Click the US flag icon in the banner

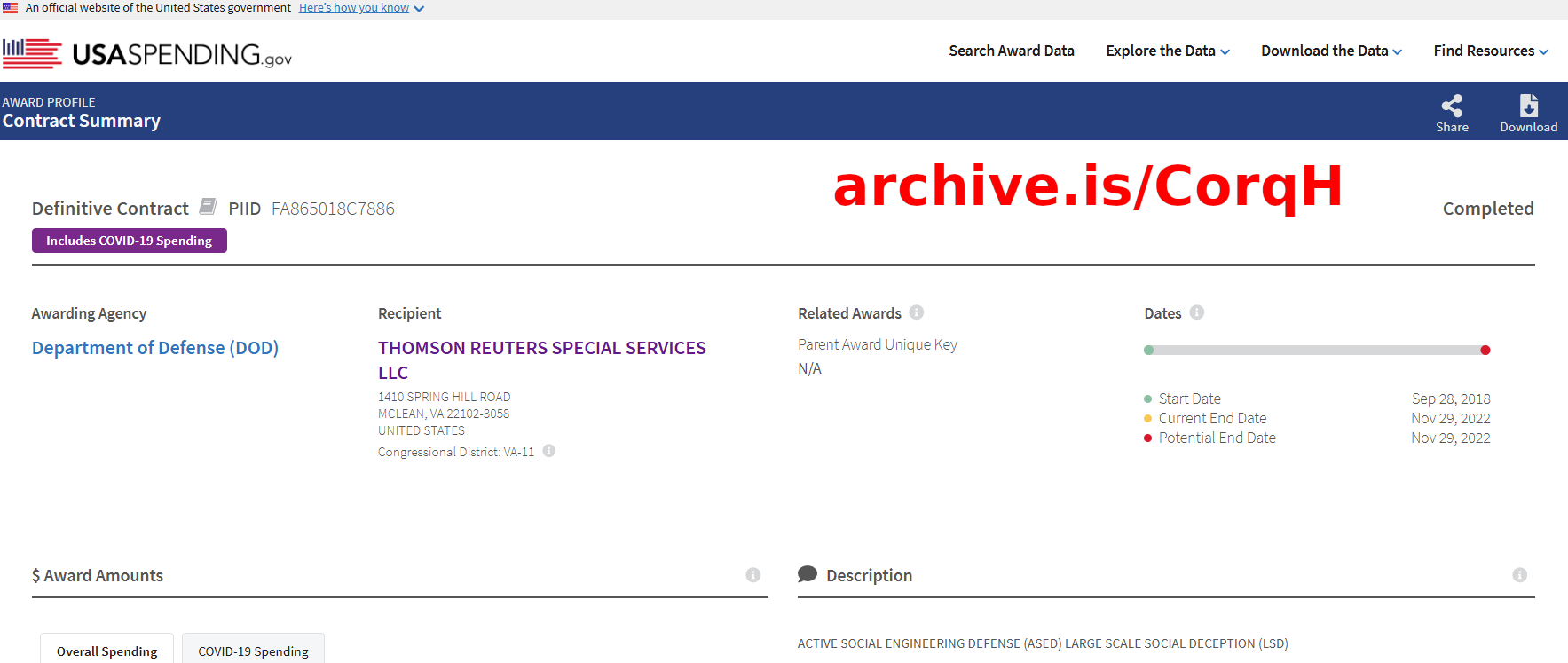pos(11,8)
